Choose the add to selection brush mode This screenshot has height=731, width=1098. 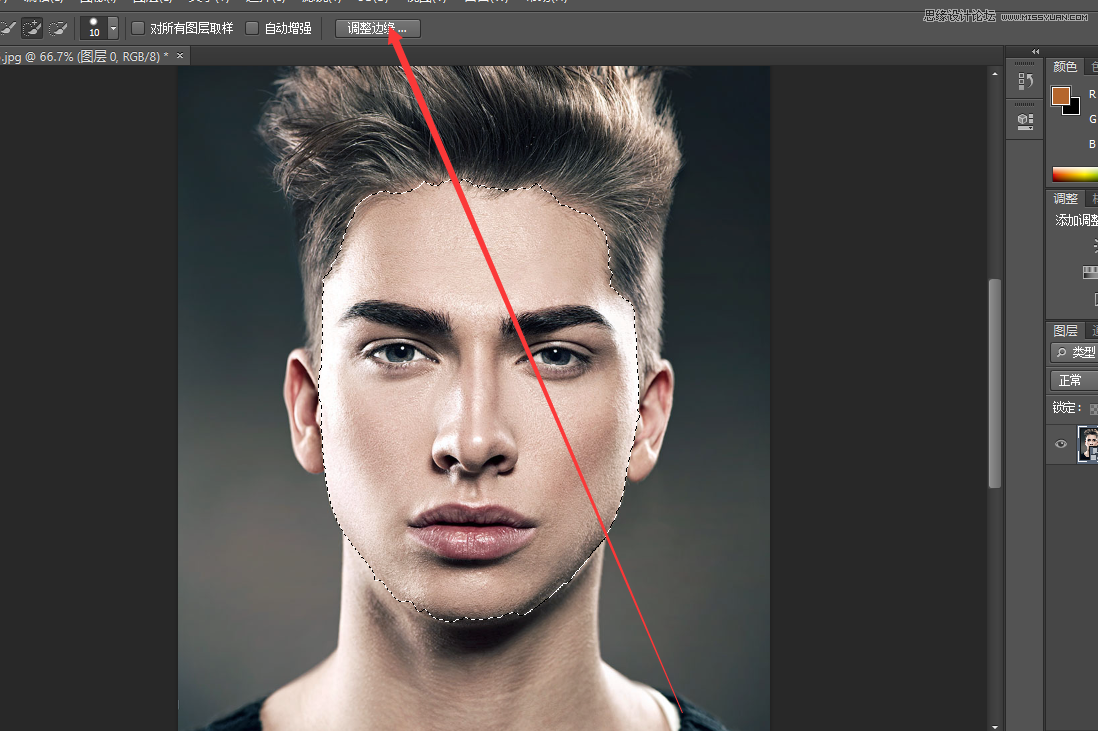pyautogui.click(x=32, y=28)
